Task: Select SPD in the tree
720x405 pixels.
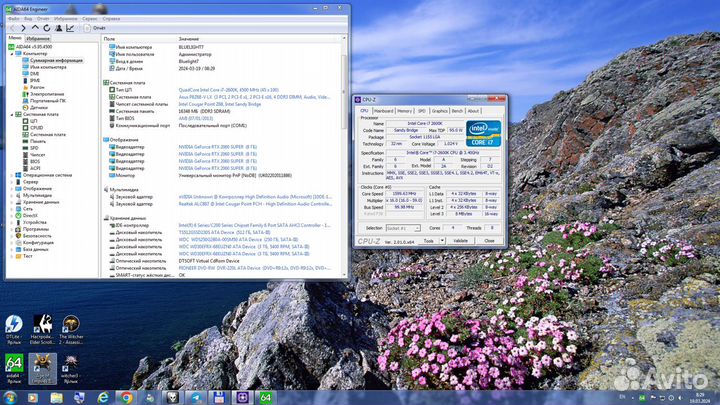Action: point(34,148)
